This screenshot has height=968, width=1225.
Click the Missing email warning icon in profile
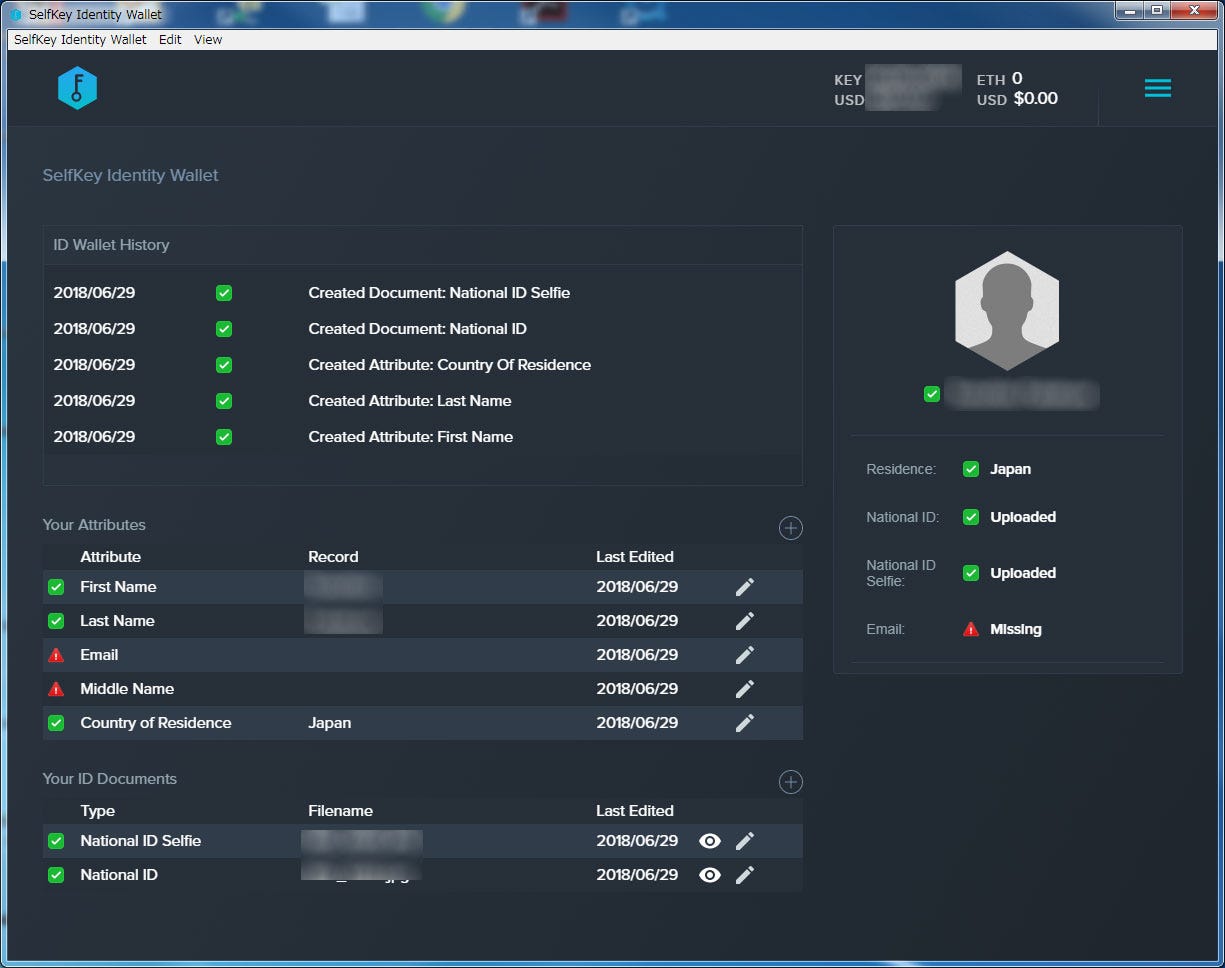pos(970,629)
